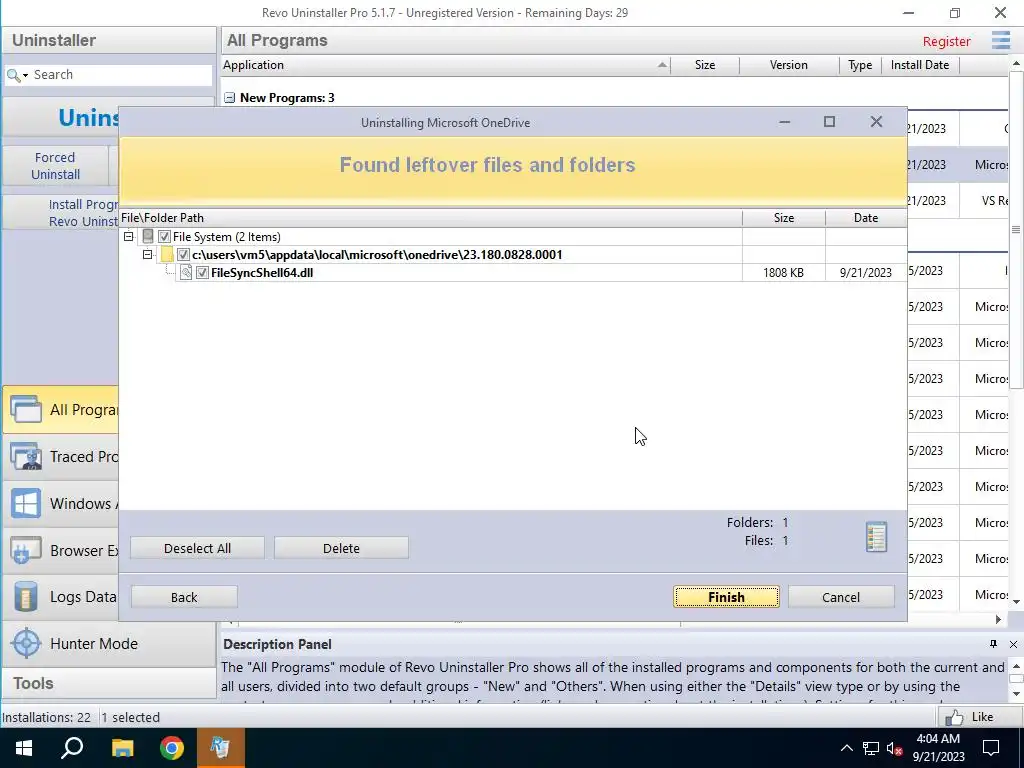Viewport: 1024px width, 768px height.
Task: Click the All Programs sidebar icon
Action: click(25, 409)
